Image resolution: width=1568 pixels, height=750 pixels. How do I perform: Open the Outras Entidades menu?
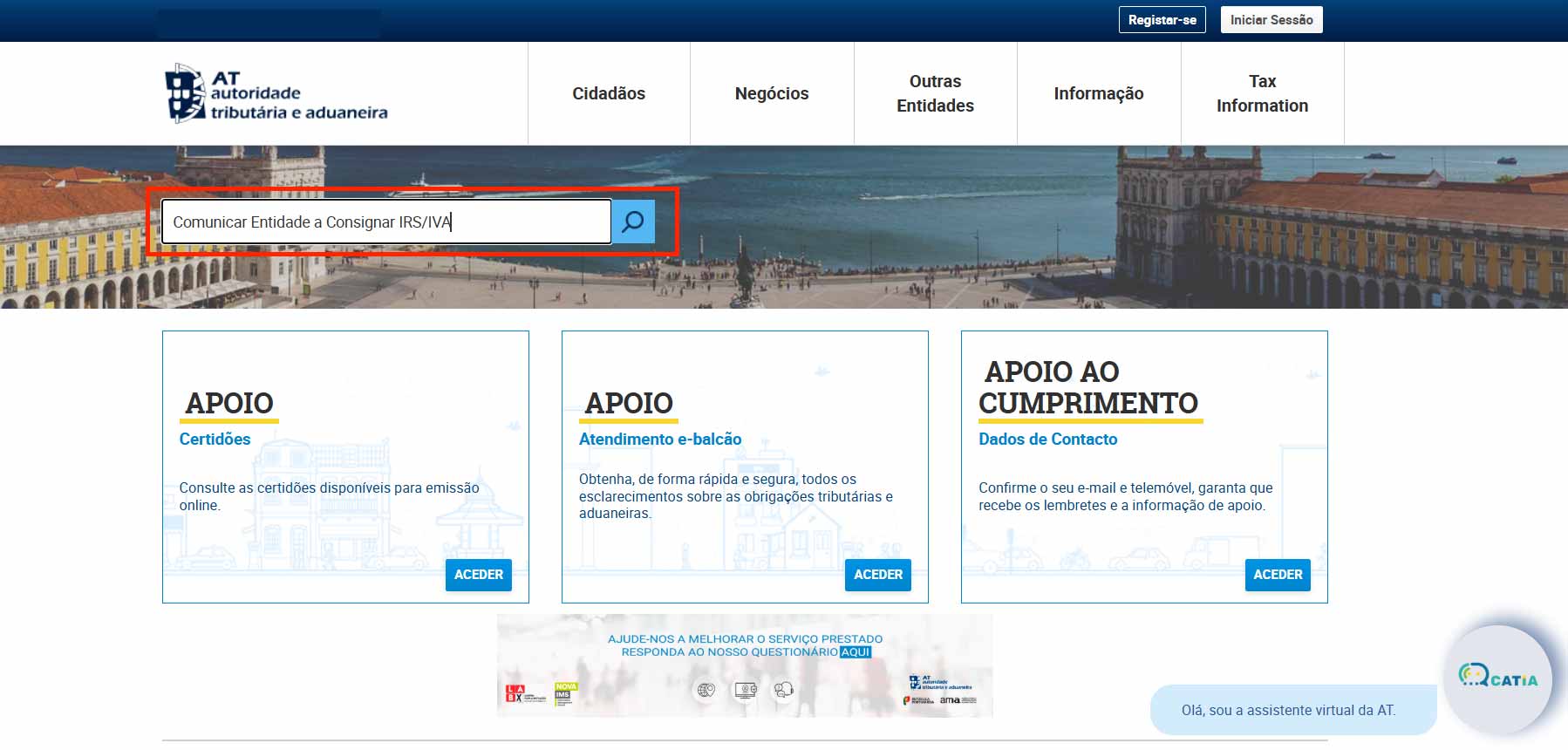coord(935,93)
